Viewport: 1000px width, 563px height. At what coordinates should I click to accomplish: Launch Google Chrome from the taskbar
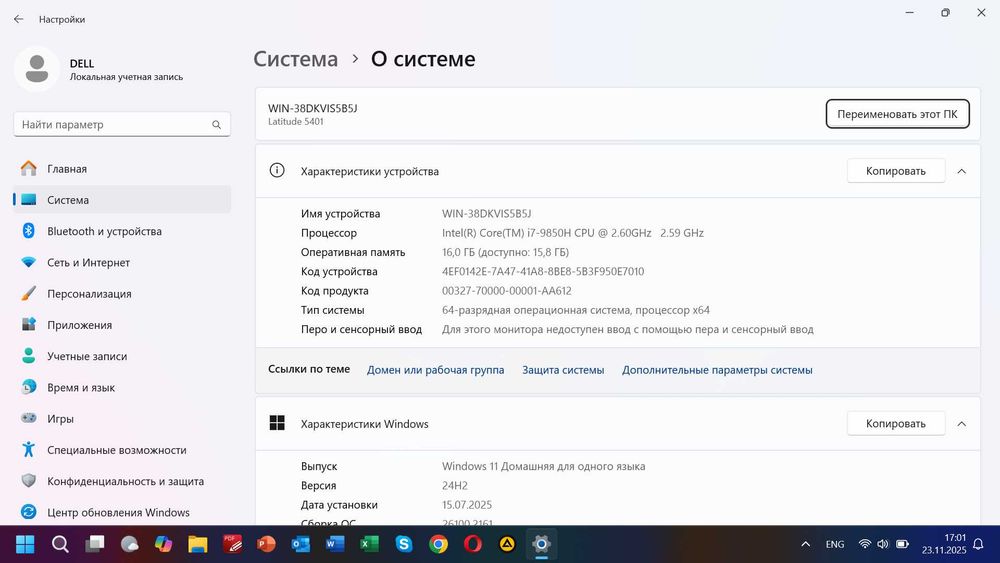tap(438, 544)
